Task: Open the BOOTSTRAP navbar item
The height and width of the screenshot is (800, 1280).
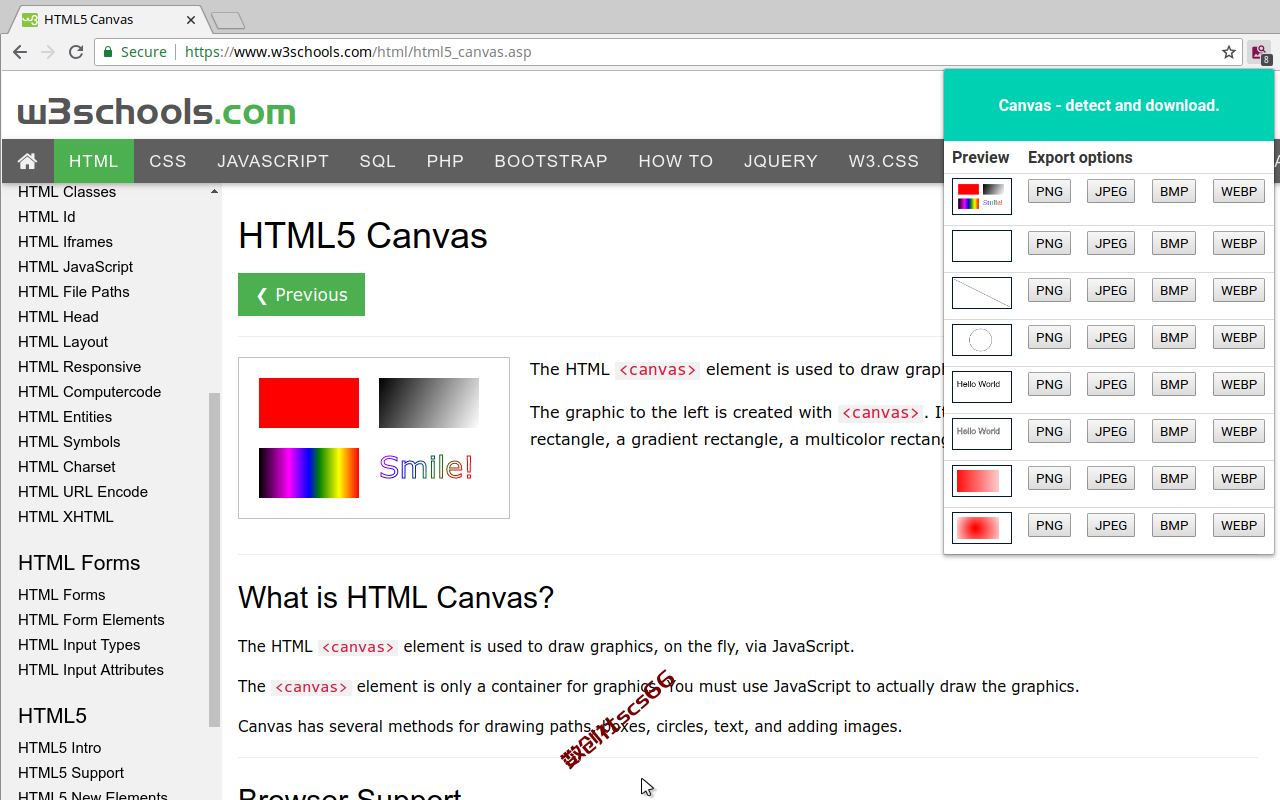Action: pos(551,161)
